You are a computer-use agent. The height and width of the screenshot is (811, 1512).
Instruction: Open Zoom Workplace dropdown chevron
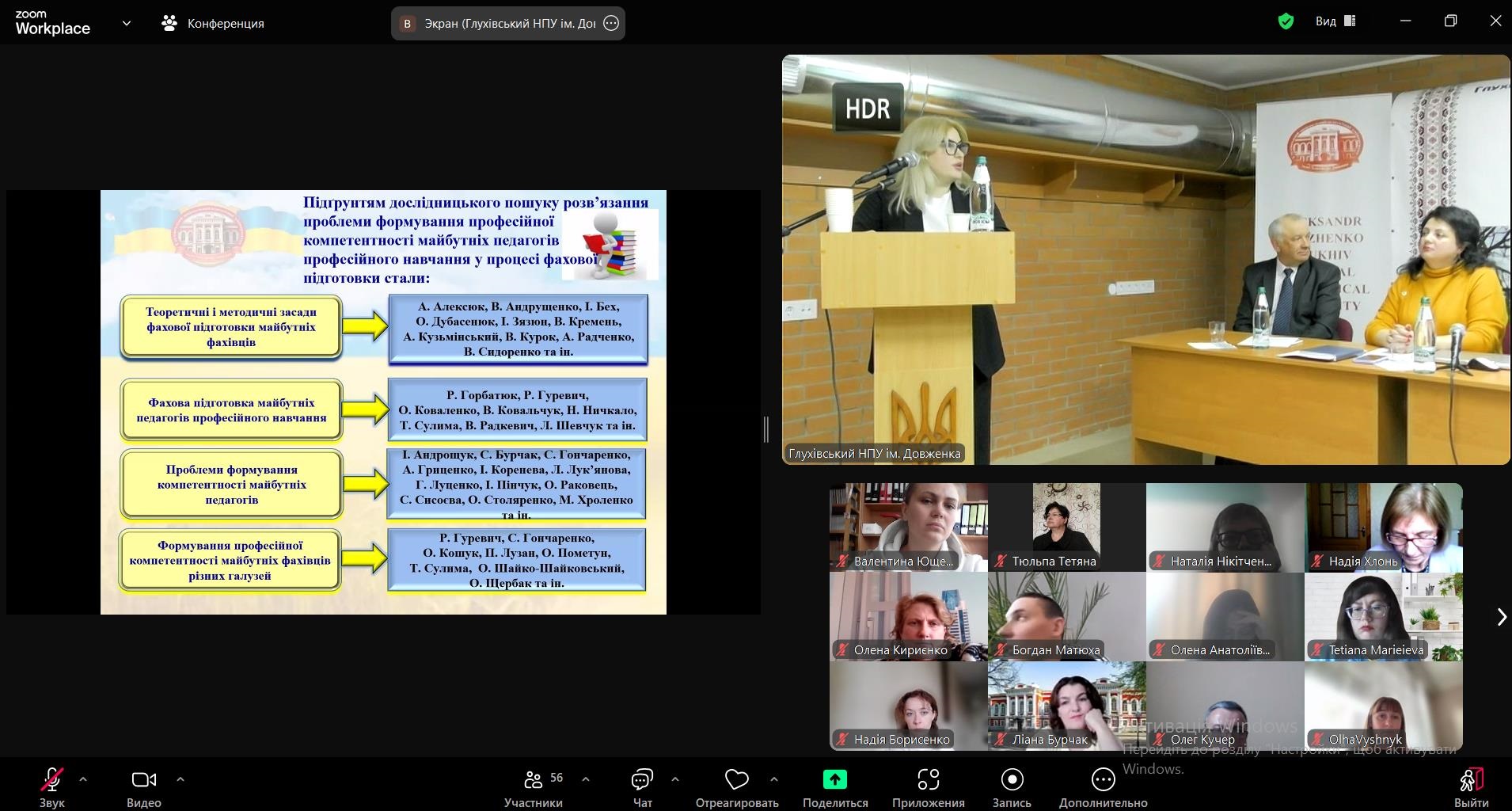[127, 24]
